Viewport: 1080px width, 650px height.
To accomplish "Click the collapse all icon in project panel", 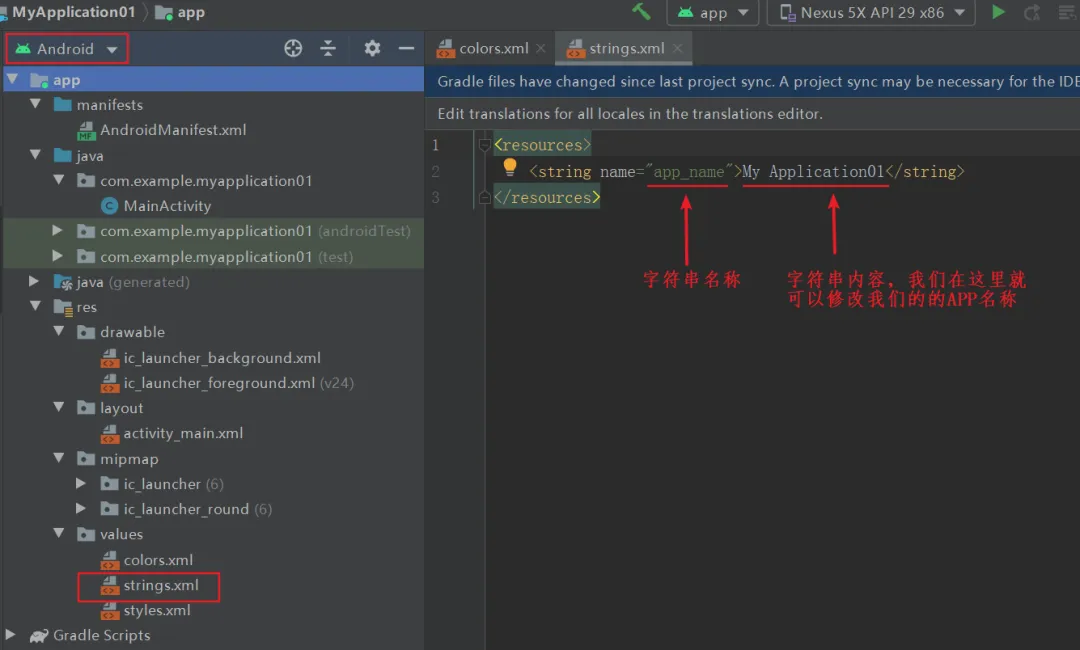I will coord(328,48).
